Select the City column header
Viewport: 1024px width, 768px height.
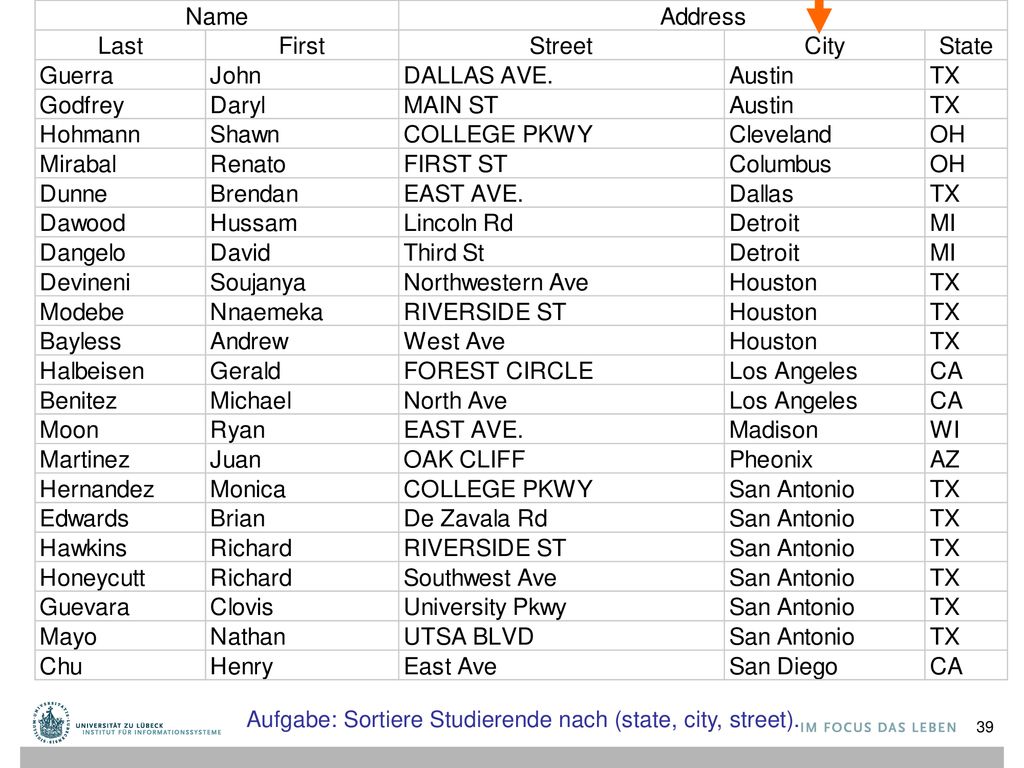tap(824, 46)
